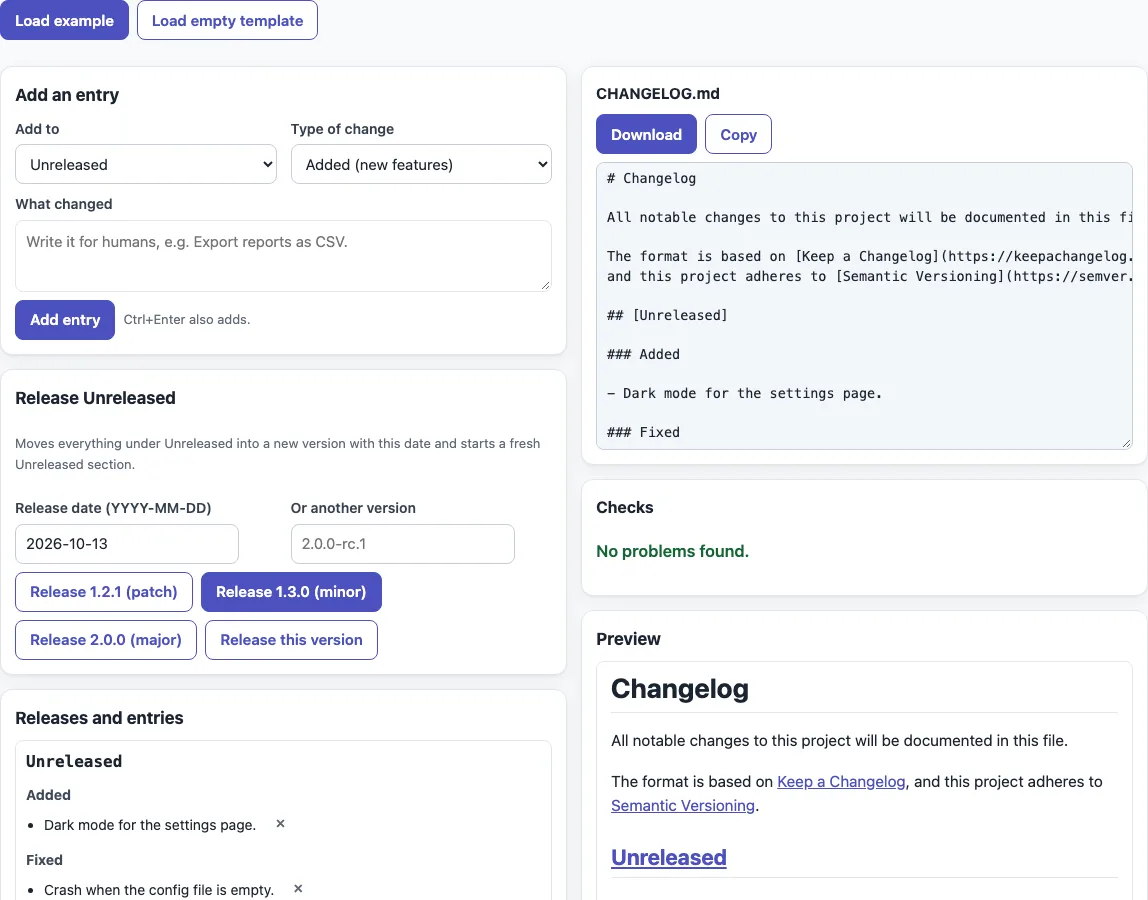Click the '### Added' line in markdown
This screenshot has height=900, width=1148.
coord(643,354)
